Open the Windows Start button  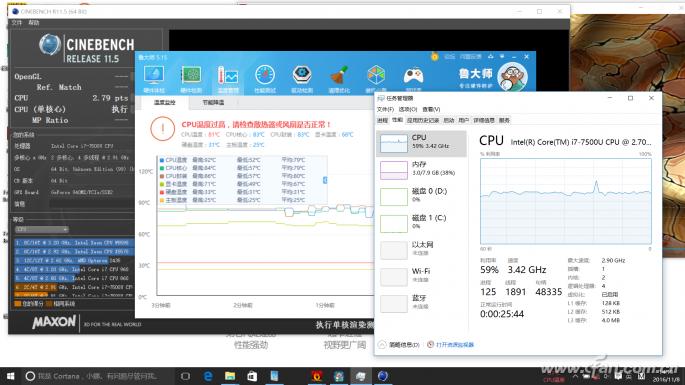(10, 376)
